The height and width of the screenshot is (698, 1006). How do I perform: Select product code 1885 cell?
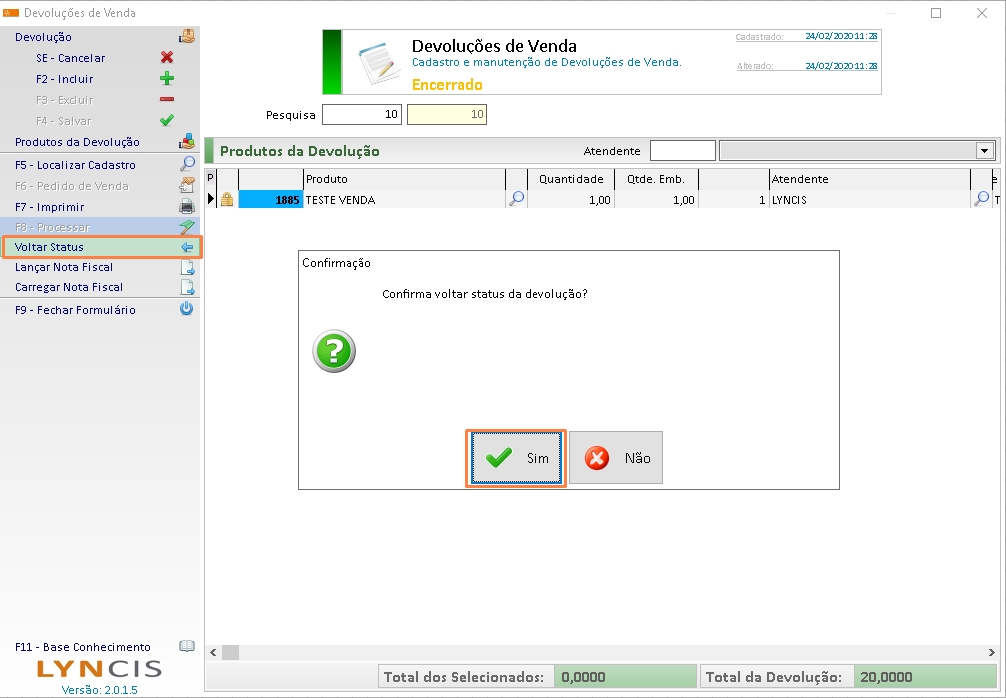(270, 200)
